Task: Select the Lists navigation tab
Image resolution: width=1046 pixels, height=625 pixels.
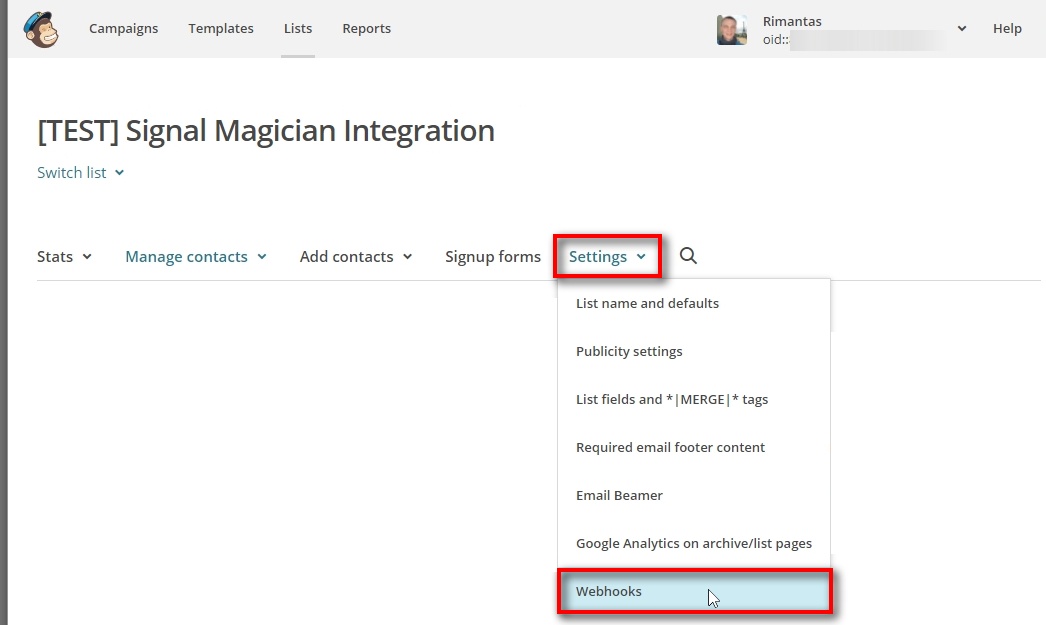Action: (298, 29)
